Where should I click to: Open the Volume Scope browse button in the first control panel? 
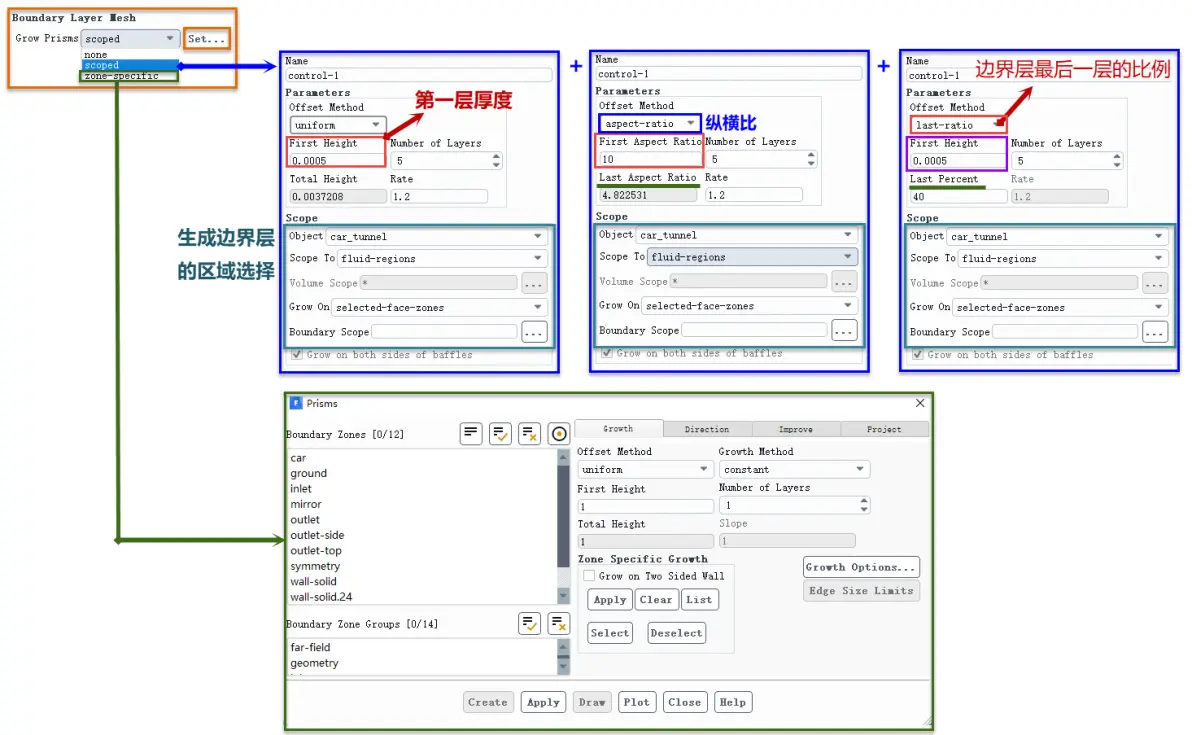(534, 284)
